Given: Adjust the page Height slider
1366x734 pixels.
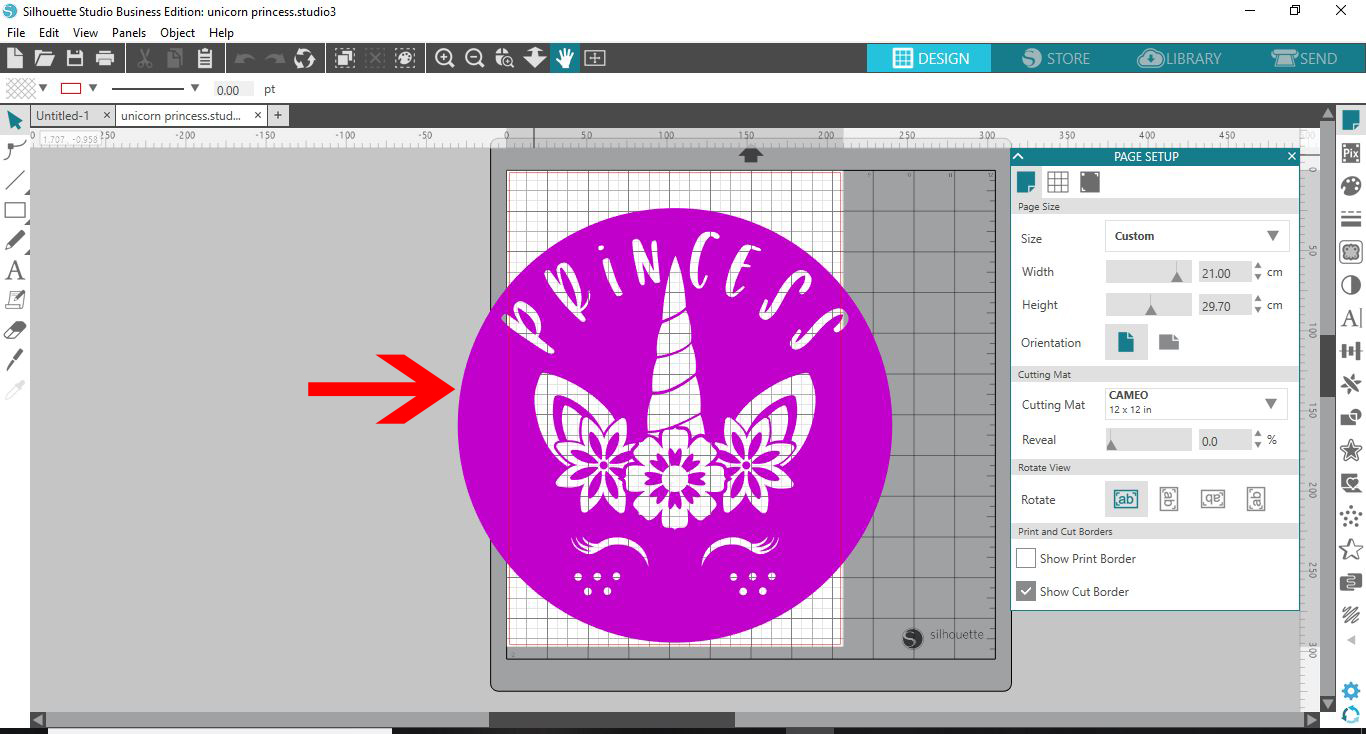Looking at the screenshot, I should point(1148,305).
